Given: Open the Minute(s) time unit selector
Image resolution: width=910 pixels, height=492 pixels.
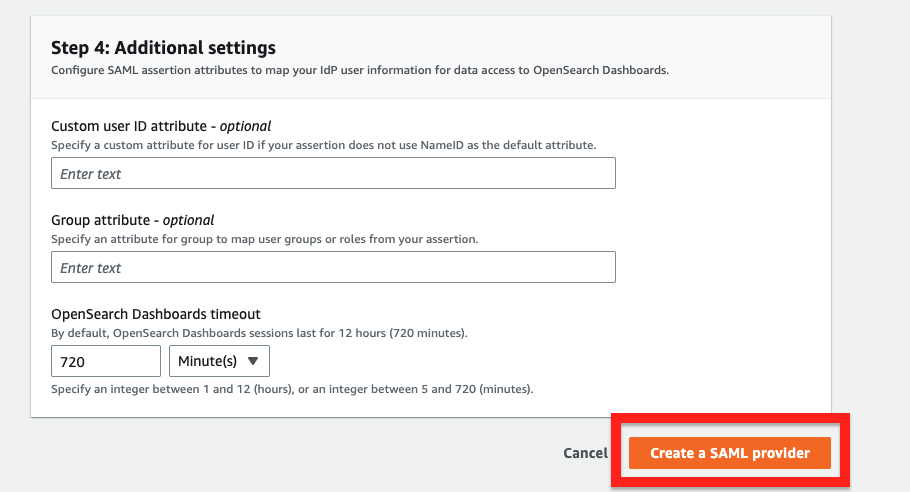Looking at the screenshot, I should coord(219,361).
